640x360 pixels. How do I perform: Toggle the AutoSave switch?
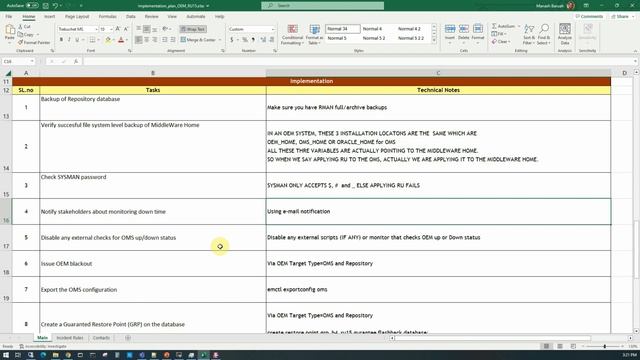32,6
